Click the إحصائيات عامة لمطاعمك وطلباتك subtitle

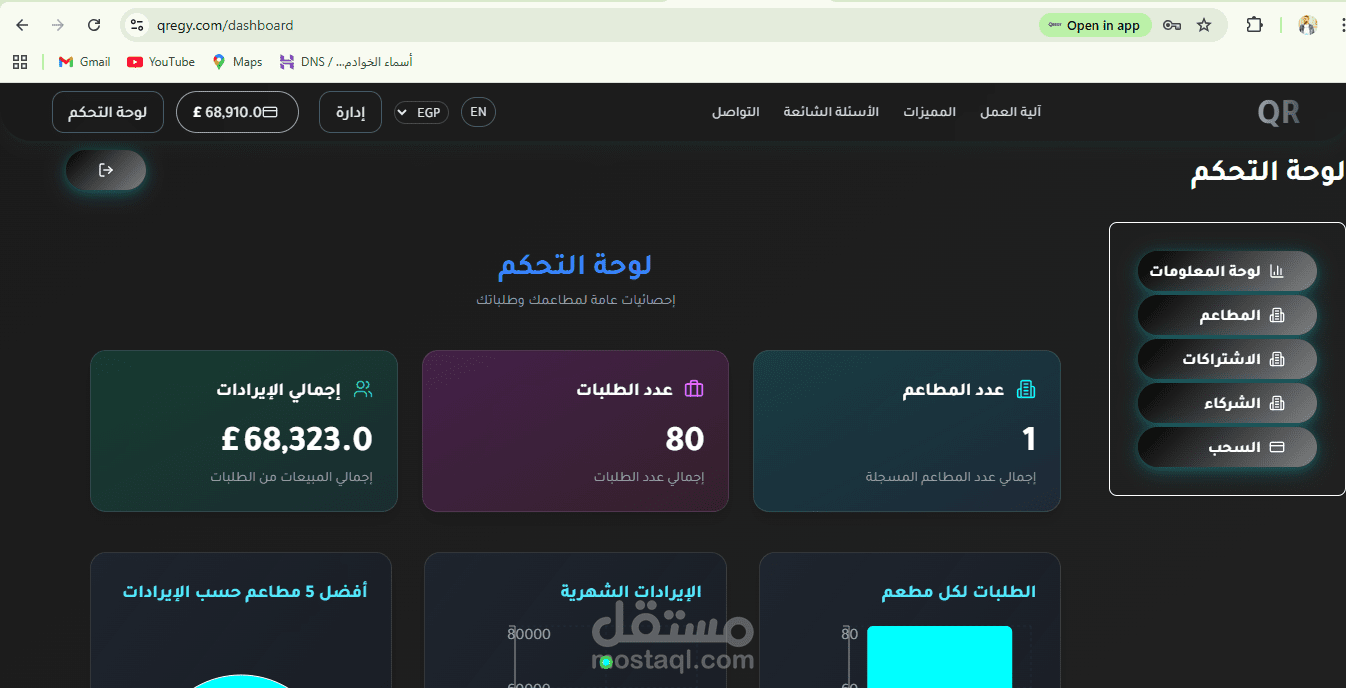click(576, 300)
